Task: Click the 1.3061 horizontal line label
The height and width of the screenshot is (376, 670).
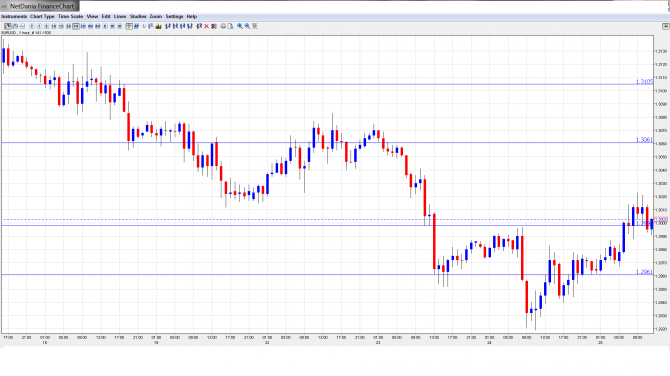Action: coord(644,140)
